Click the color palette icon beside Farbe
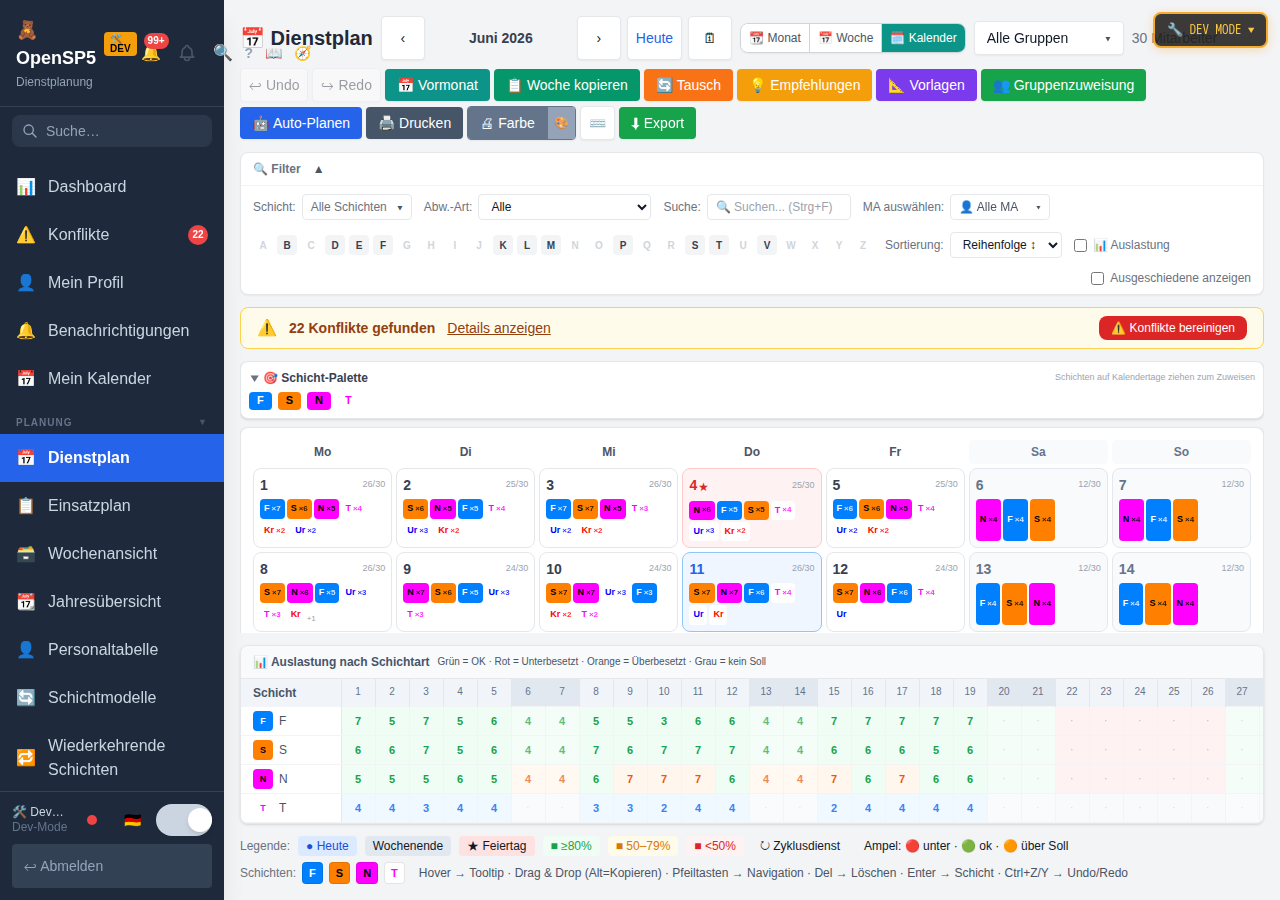Image resolution: width=1280 pixels, height=900 pixels. pos(561,123)
